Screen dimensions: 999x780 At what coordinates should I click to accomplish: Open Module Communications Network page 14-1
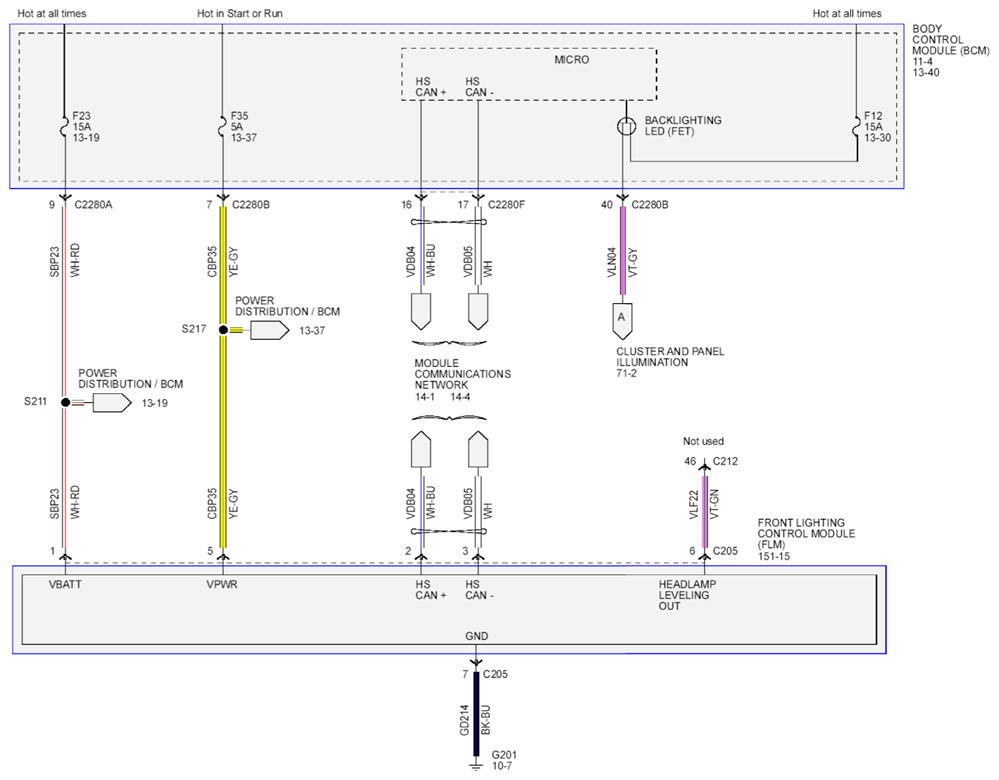tap(425, 397)
